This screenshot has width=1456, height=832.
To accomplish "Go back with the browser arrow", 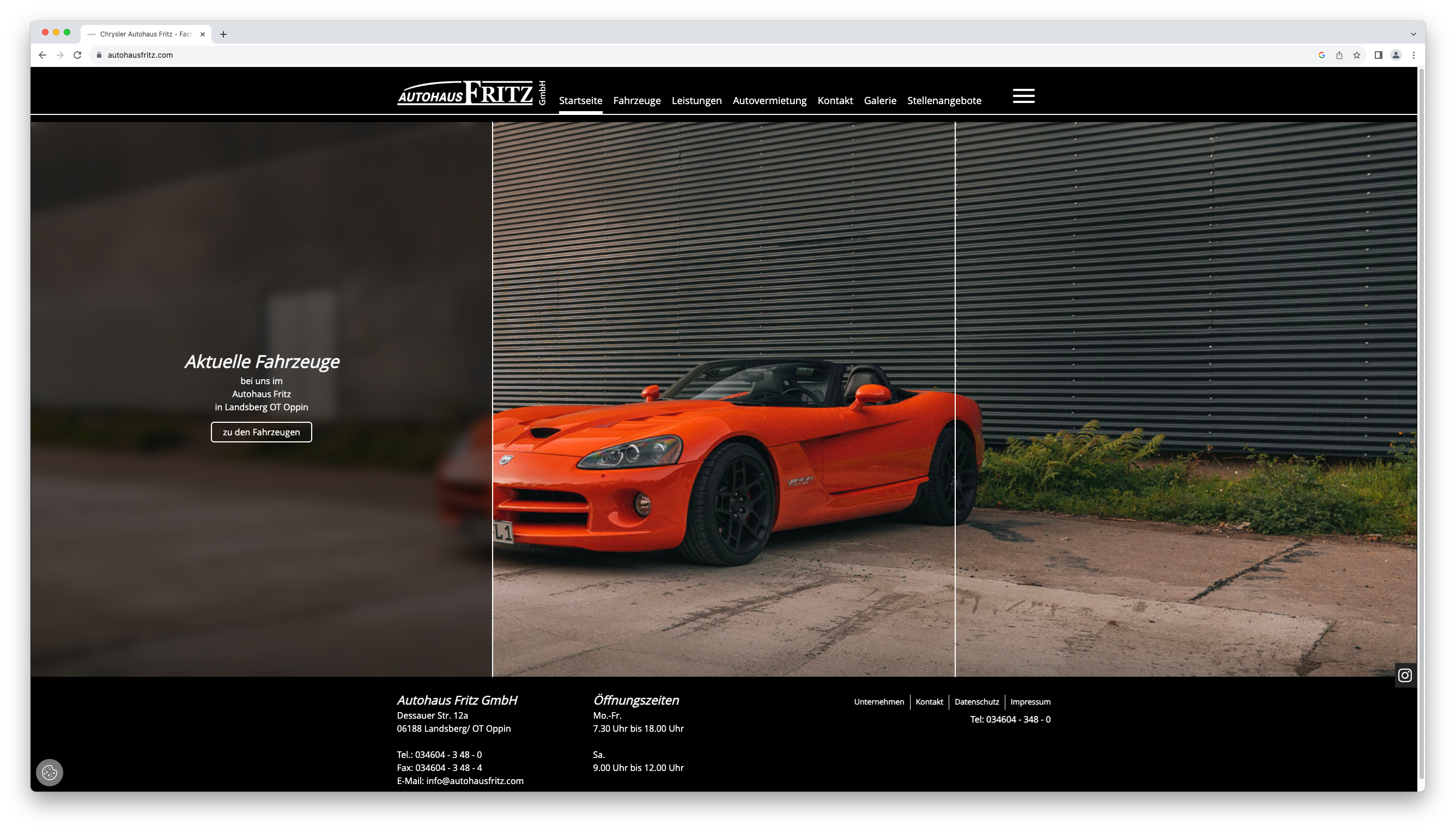I will [43, 55].
